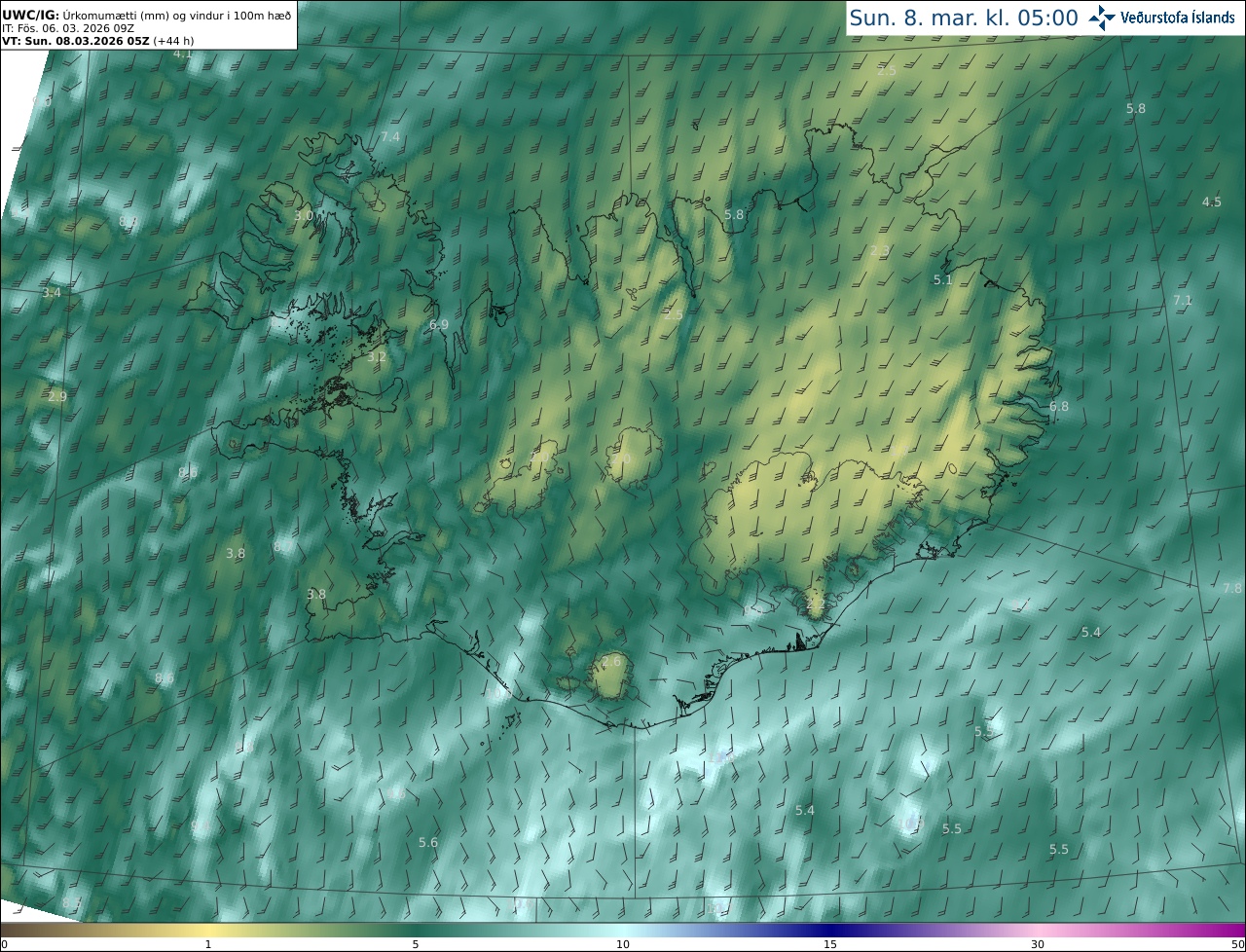Click the color bar tick label '0'
Image resolution: width=1246 pixels, height=952 pixels.
pos(4,944)
